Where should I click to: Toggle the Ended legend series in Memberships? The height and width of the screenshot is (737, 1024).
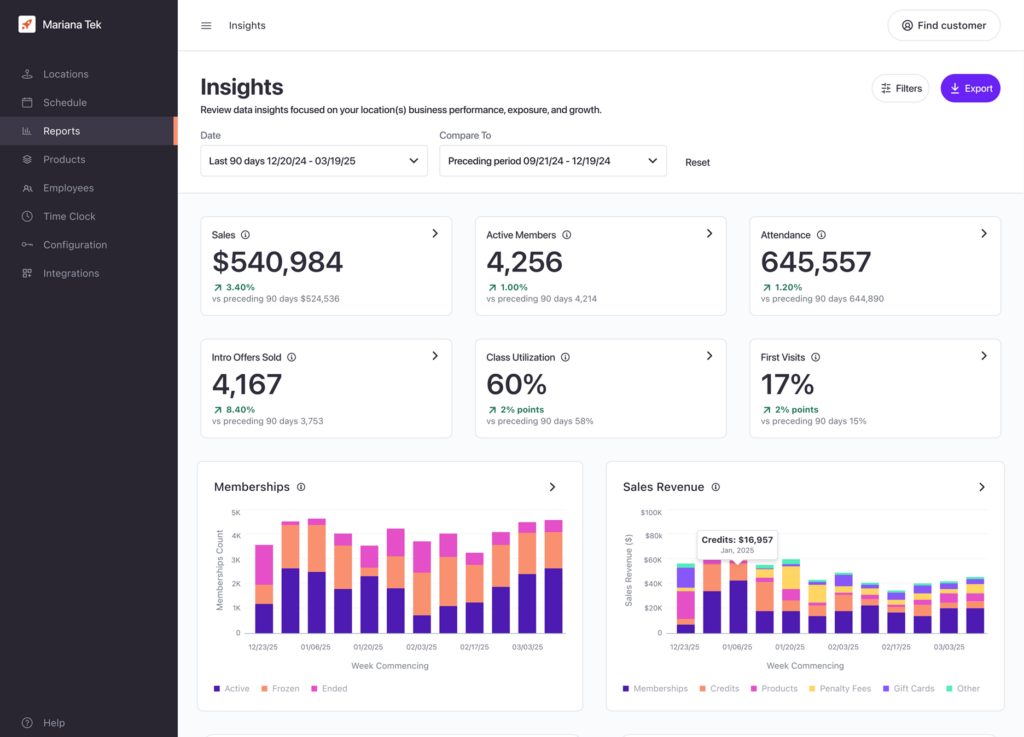(x=328, y=689)
